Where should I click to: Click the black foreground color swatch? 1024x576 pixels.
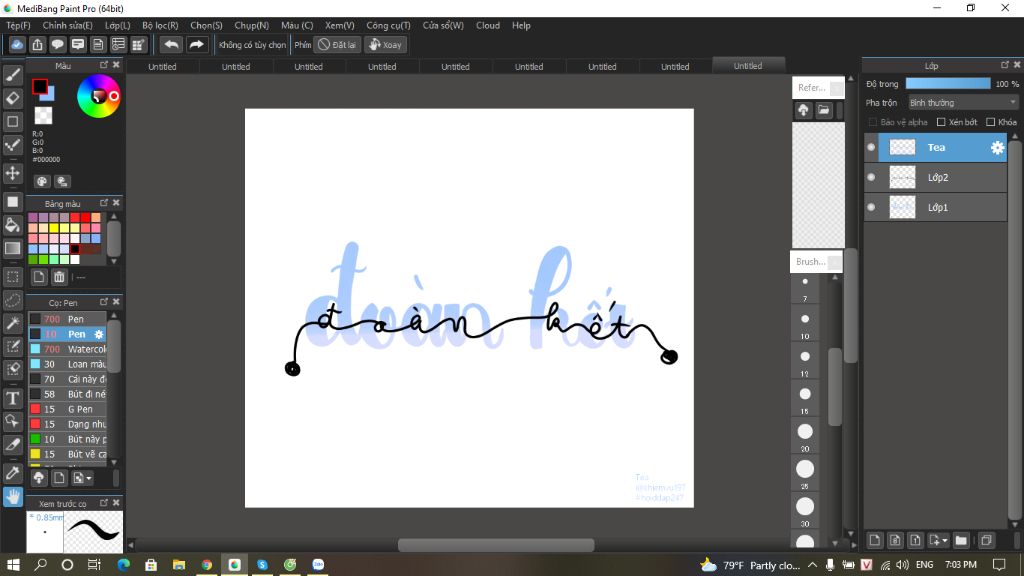point(39,86)
